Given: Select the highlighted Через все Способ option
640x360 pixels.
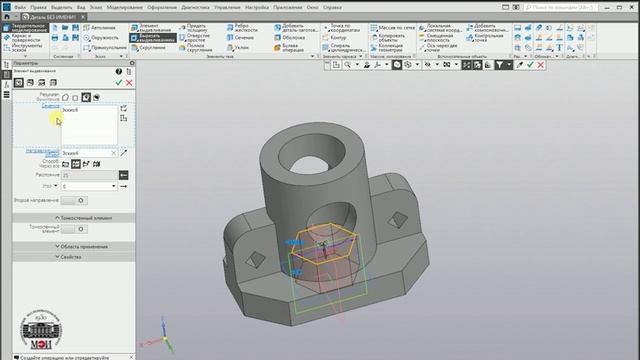Looking at the screenshot, I should tap(76, 164).
